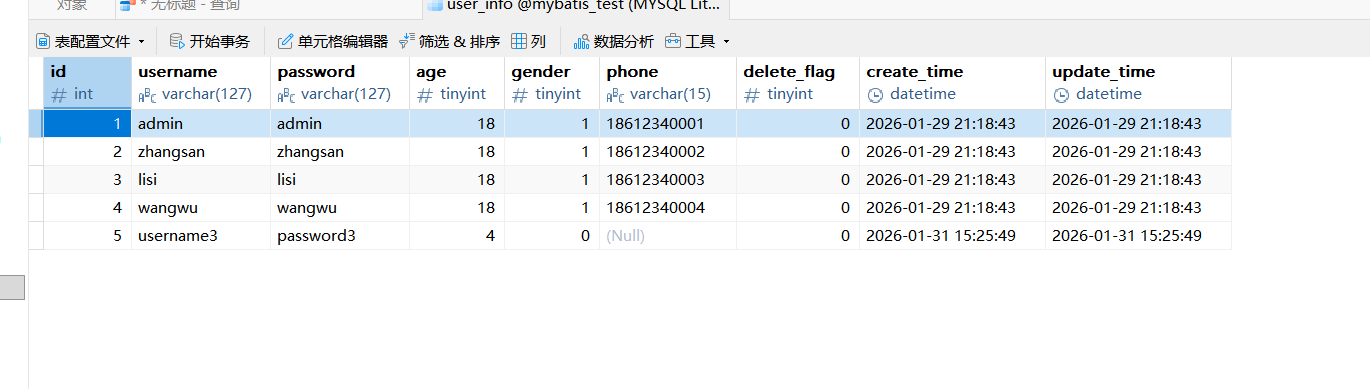Click the delete_flag cell in zhangsan row
The width and height of the screenshot is (1370, 389).
click(798, 152)
